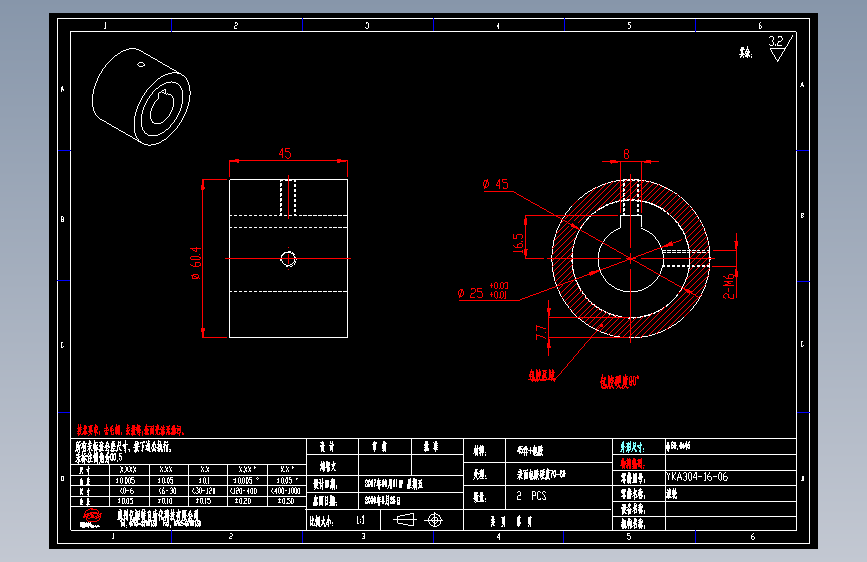Click the 3.2 surface roughness value

[776, 41]
